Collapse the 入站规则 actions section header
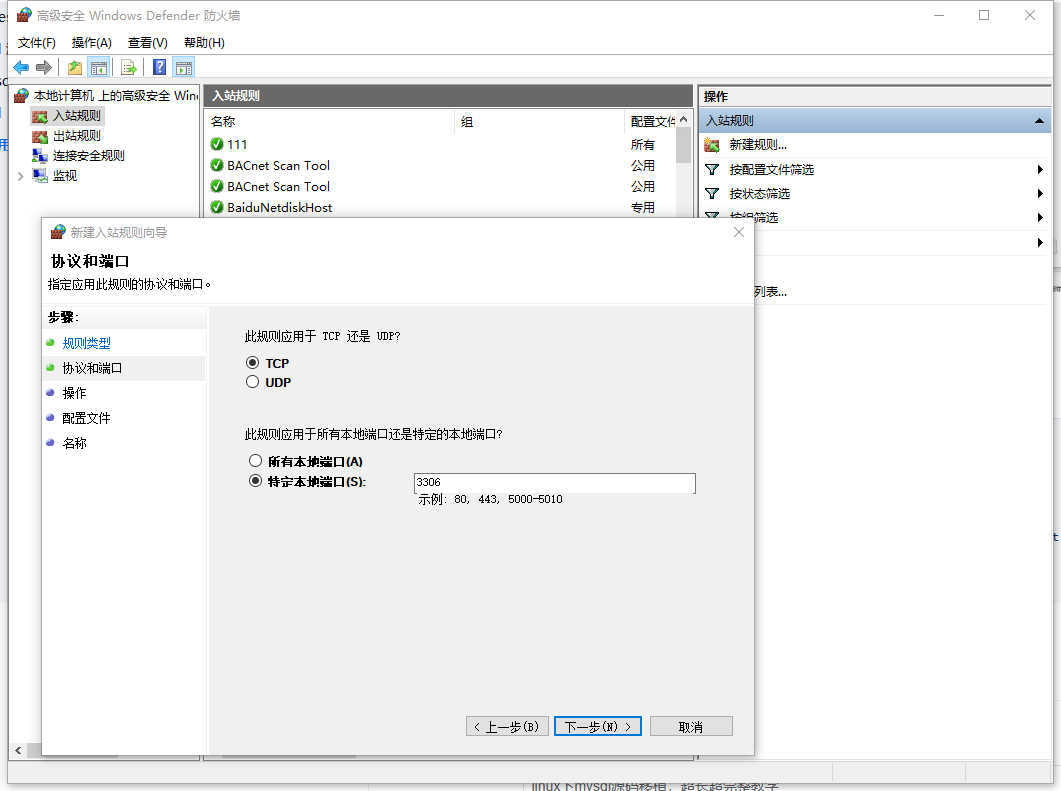This screenshot has width=1061, height=791. coord(1039,121)
